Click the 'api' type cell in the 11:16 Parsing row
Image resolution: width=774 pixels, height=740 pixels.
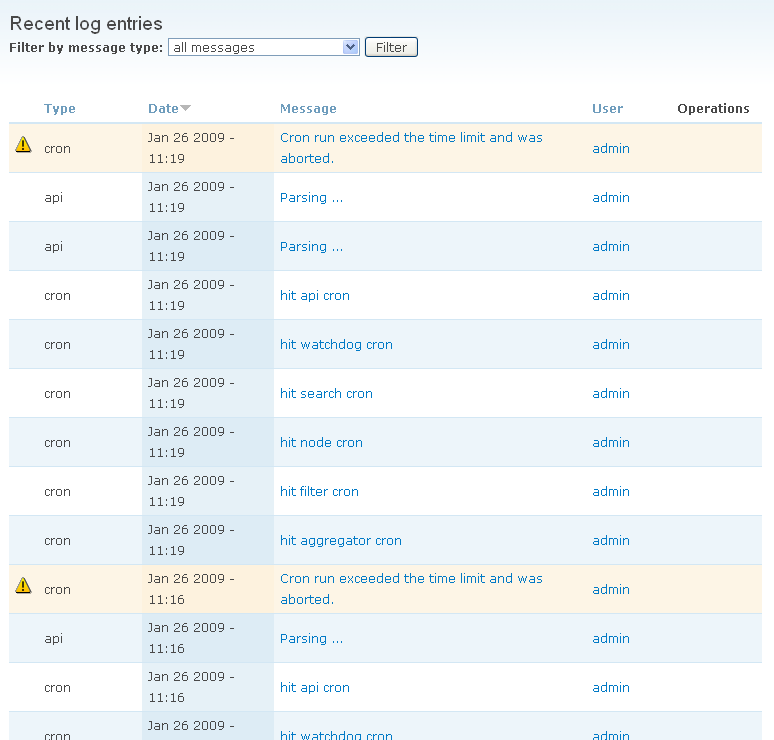point(53,638)
